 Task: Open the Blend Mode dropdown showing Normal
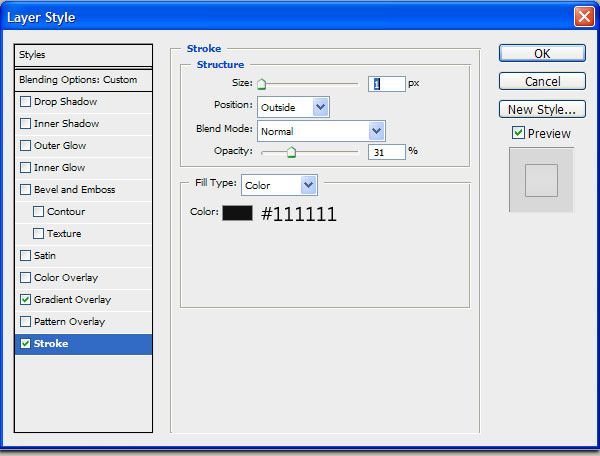[x=321, y=131]
